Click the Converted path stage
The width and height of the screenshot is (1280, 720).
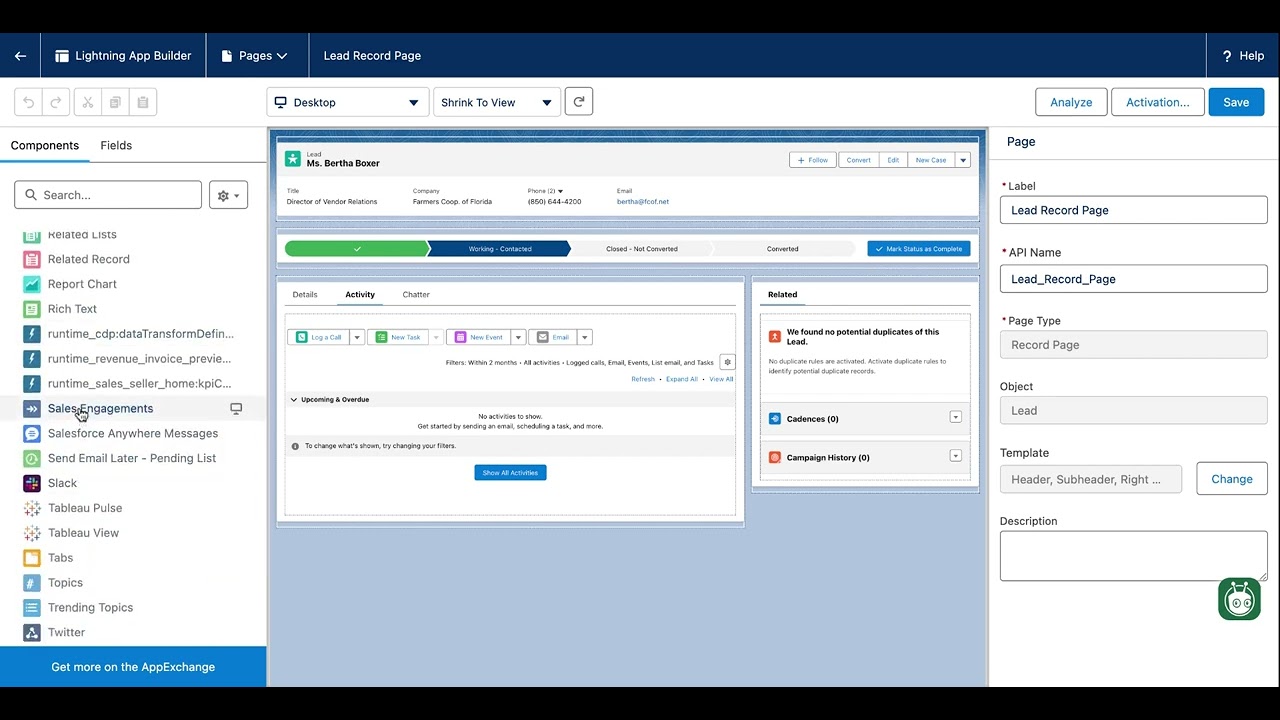[x=783, y=249]
